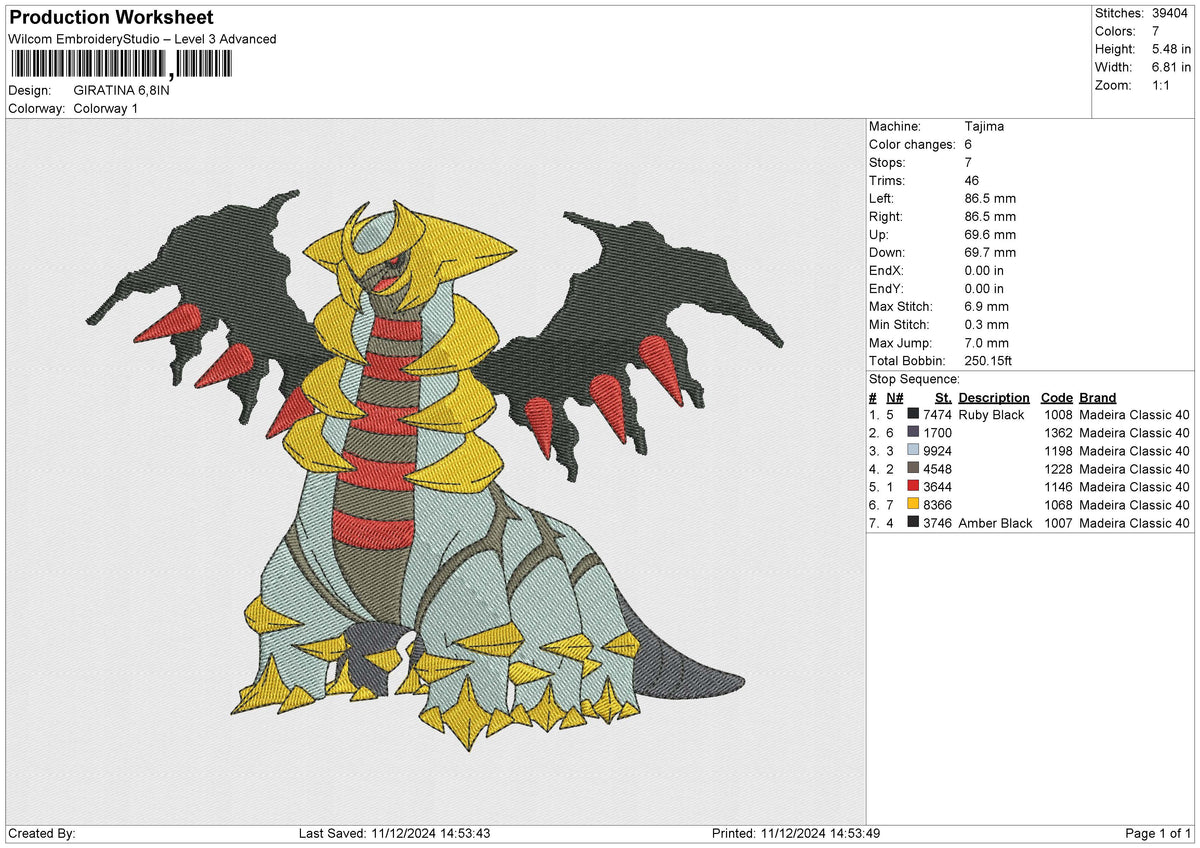The height and width of the screenshot is (848, 1200).
Task: Click the Height value 5.48 in
Action: pos(1172,49)
